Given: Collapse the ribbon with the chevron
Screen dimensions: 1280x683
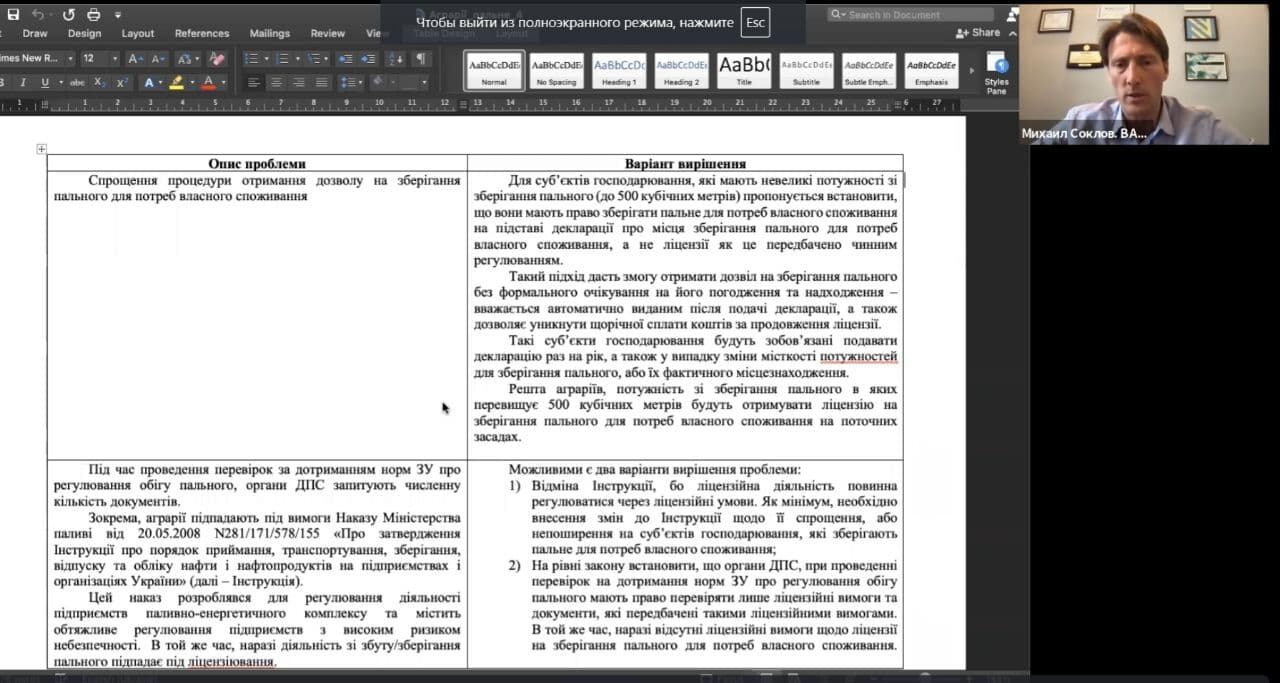Looking at the screenshot, I should coord(1011,33).
